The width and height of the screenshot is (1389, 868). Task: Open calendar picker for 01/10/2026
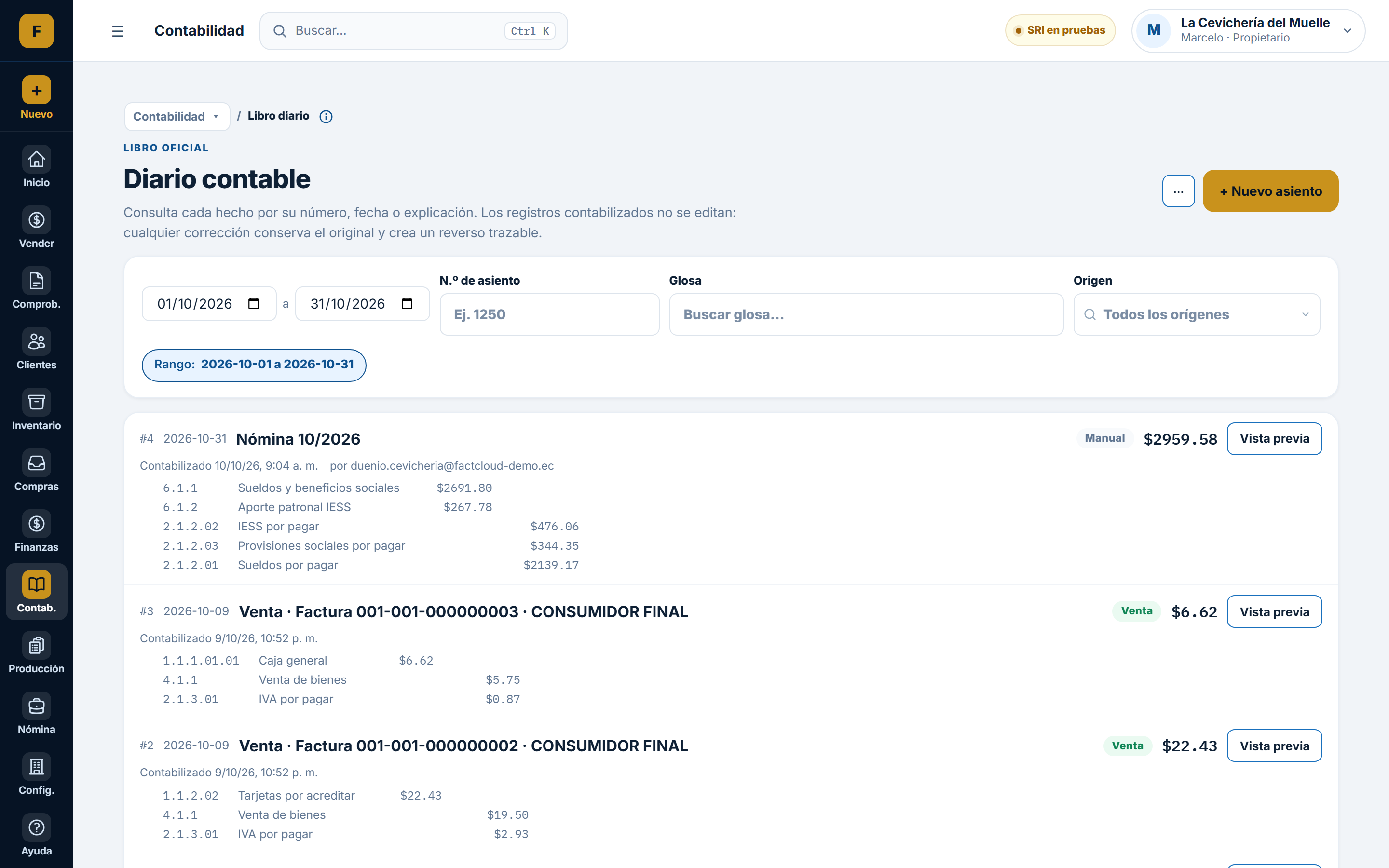coord(254,304)
